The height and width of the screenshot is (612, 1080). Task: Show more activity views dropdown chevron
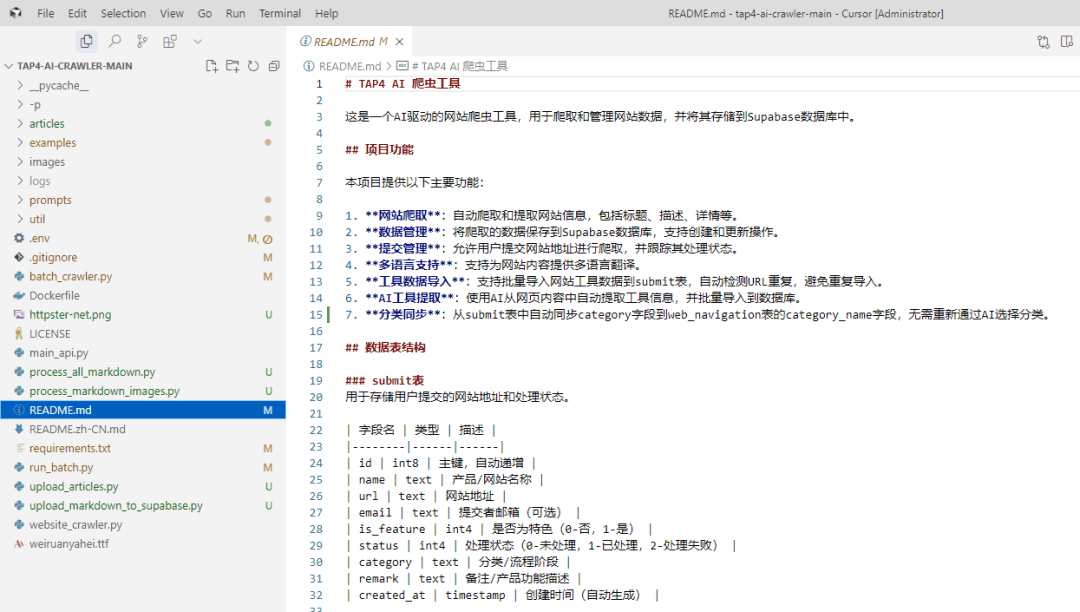coord(198,41)
